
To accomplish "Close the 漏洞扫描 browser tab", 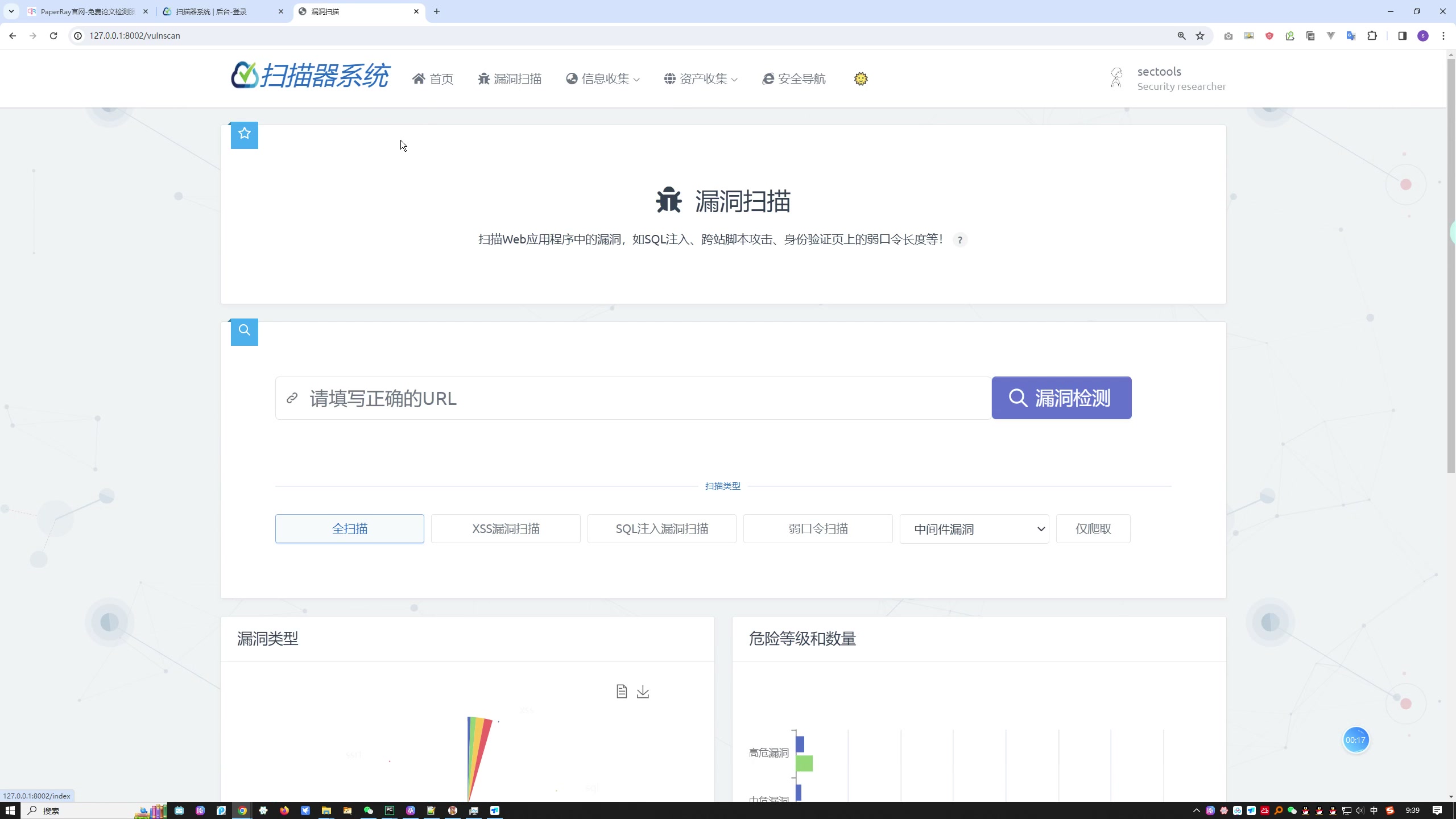I will [x=416, y=11].
